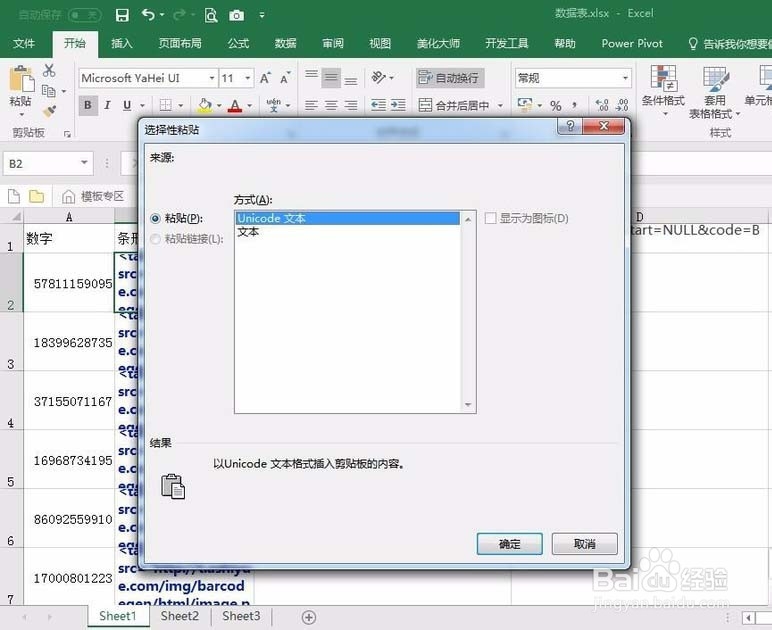Click the Save icon in quick access toolbar
The image size is (772, 630).
tap(122, 15)
